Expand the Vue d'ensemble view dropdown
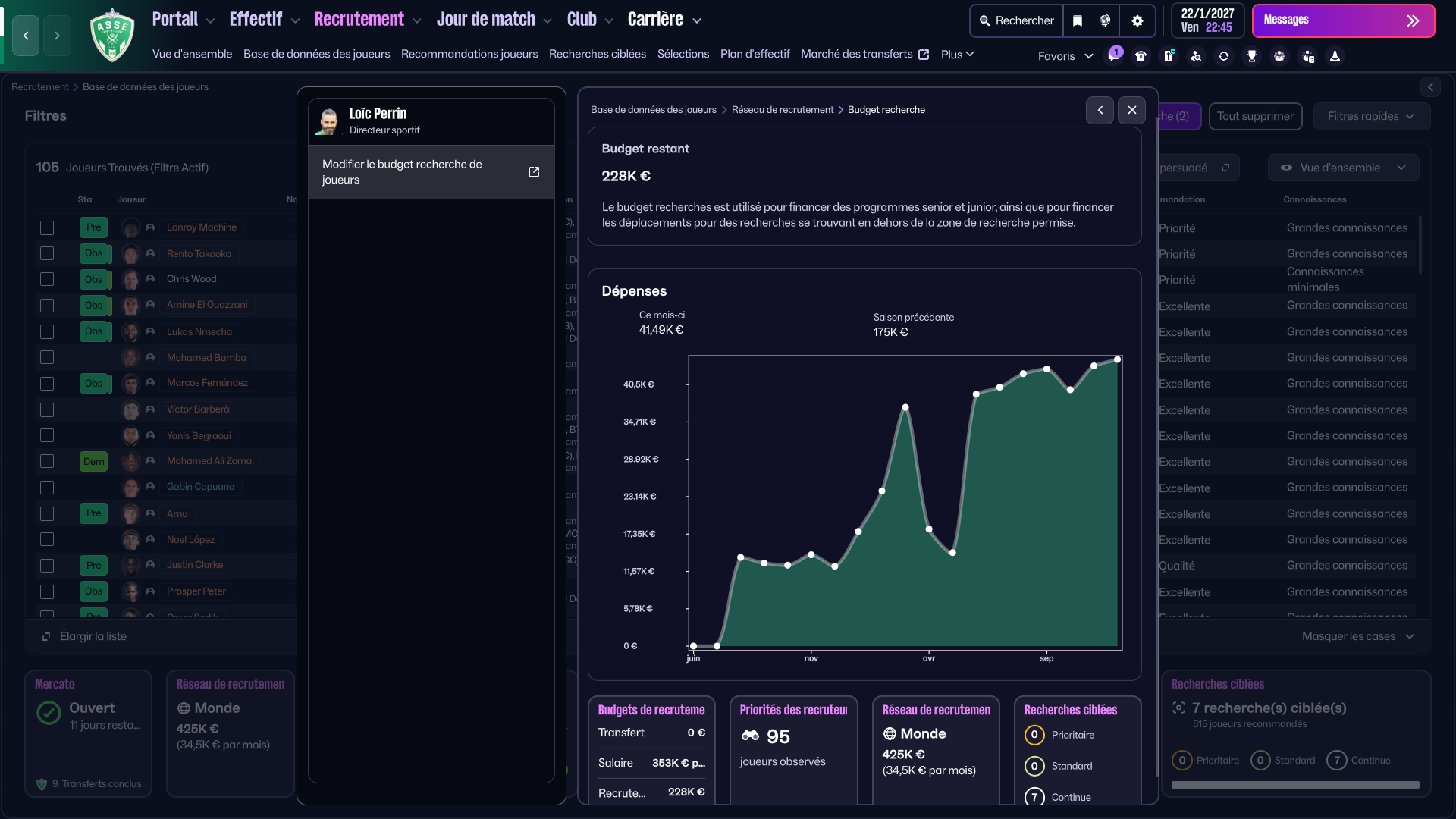This screenshot has height=819, width=1456. click(x=1343, y=168)
